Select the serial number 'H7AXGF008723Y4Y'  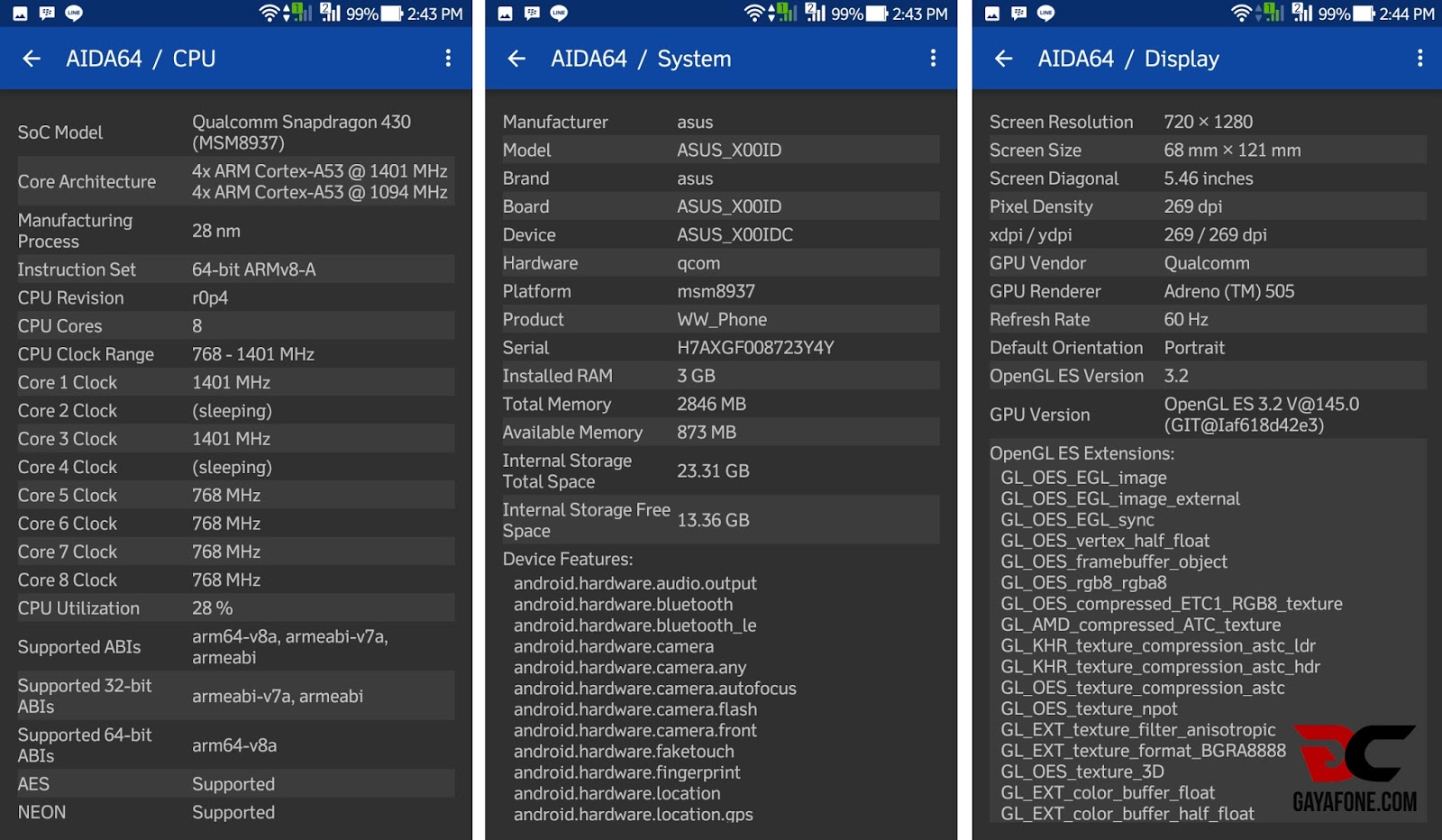click(x=755, y=347)
